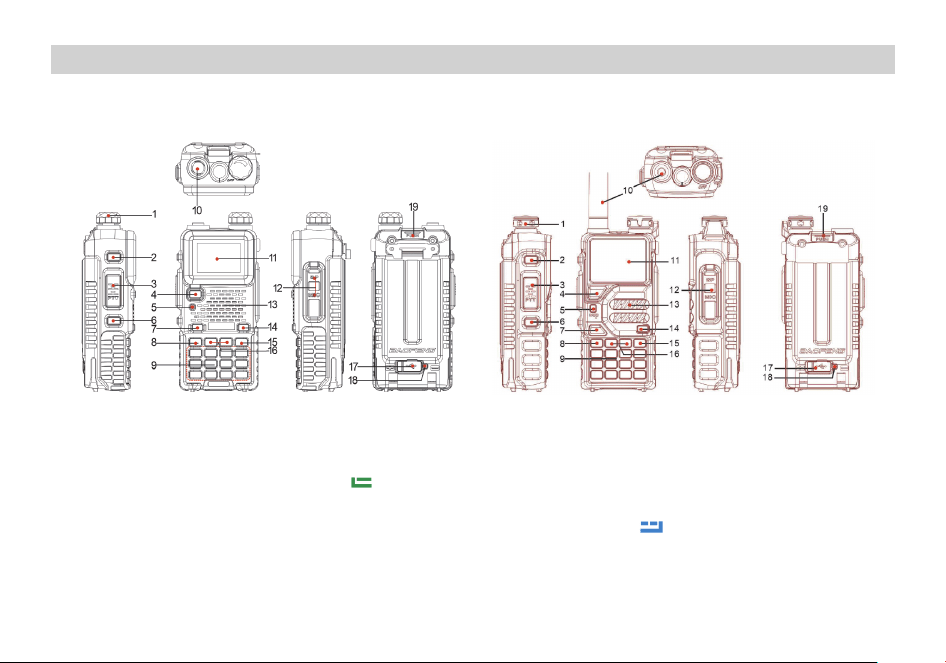Select the antenna connector on the left top-view radio

click(197, 168)
